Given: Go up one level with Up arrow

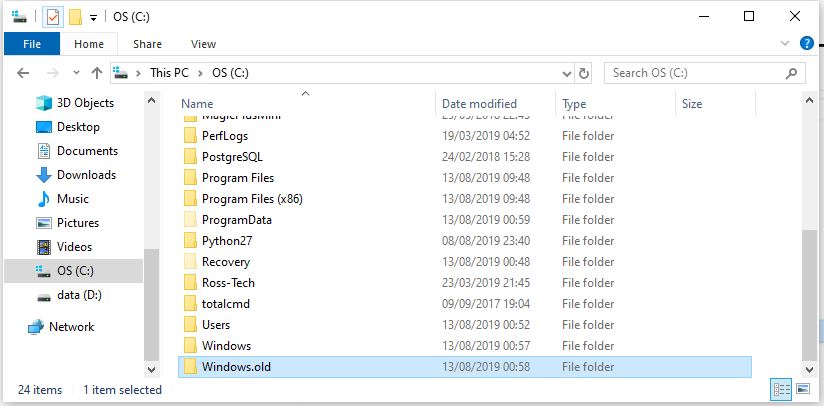Looking at the screenshot, I should click(97, 73).
